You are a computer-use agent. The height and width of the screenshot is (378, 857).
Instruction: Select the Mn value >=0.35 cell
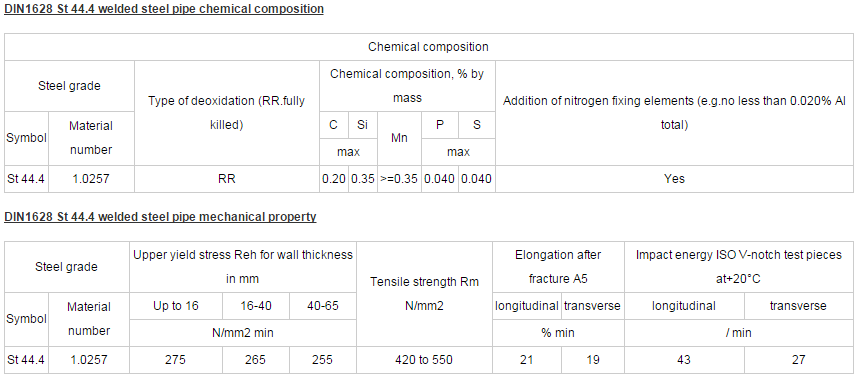tap(400, 179)
